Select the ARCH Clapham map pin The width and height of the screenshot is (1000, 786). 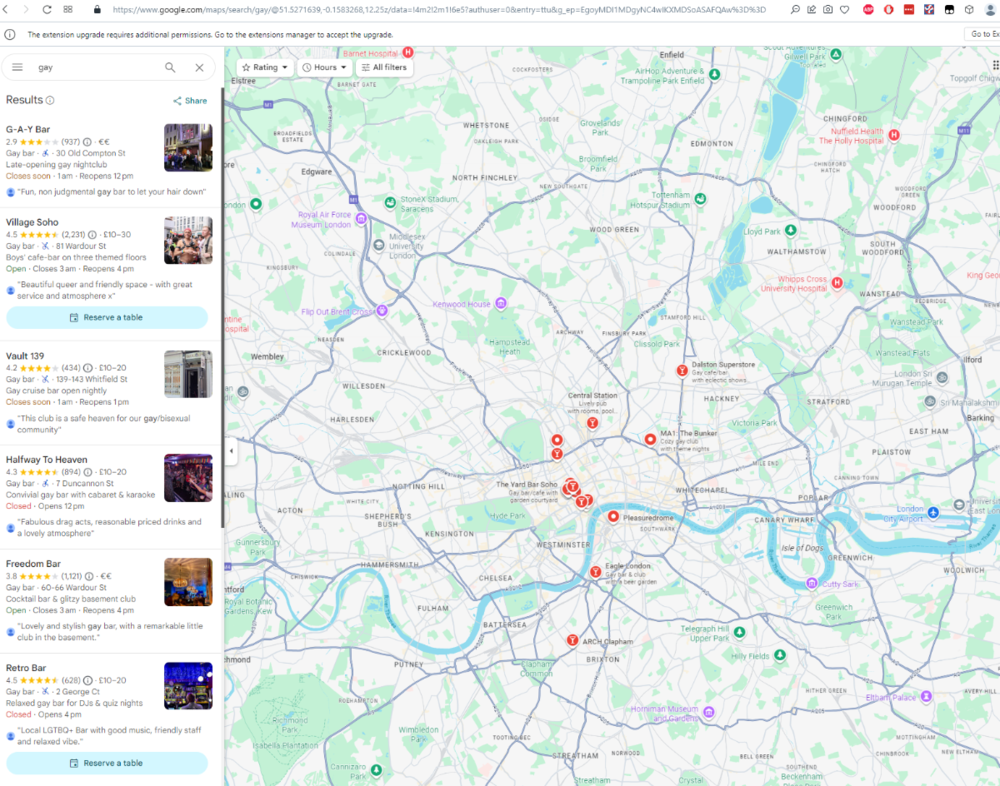coord(572,640)
